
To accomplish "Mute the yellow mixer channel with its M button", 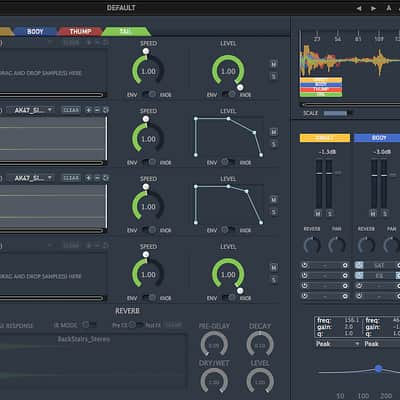I will (x=318, y=213).
